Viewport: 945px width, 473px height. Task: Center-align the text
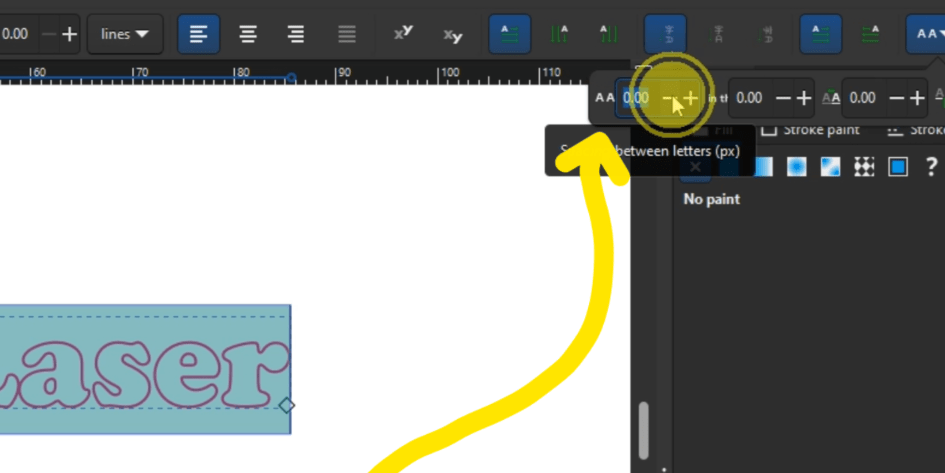click(248, 34)
